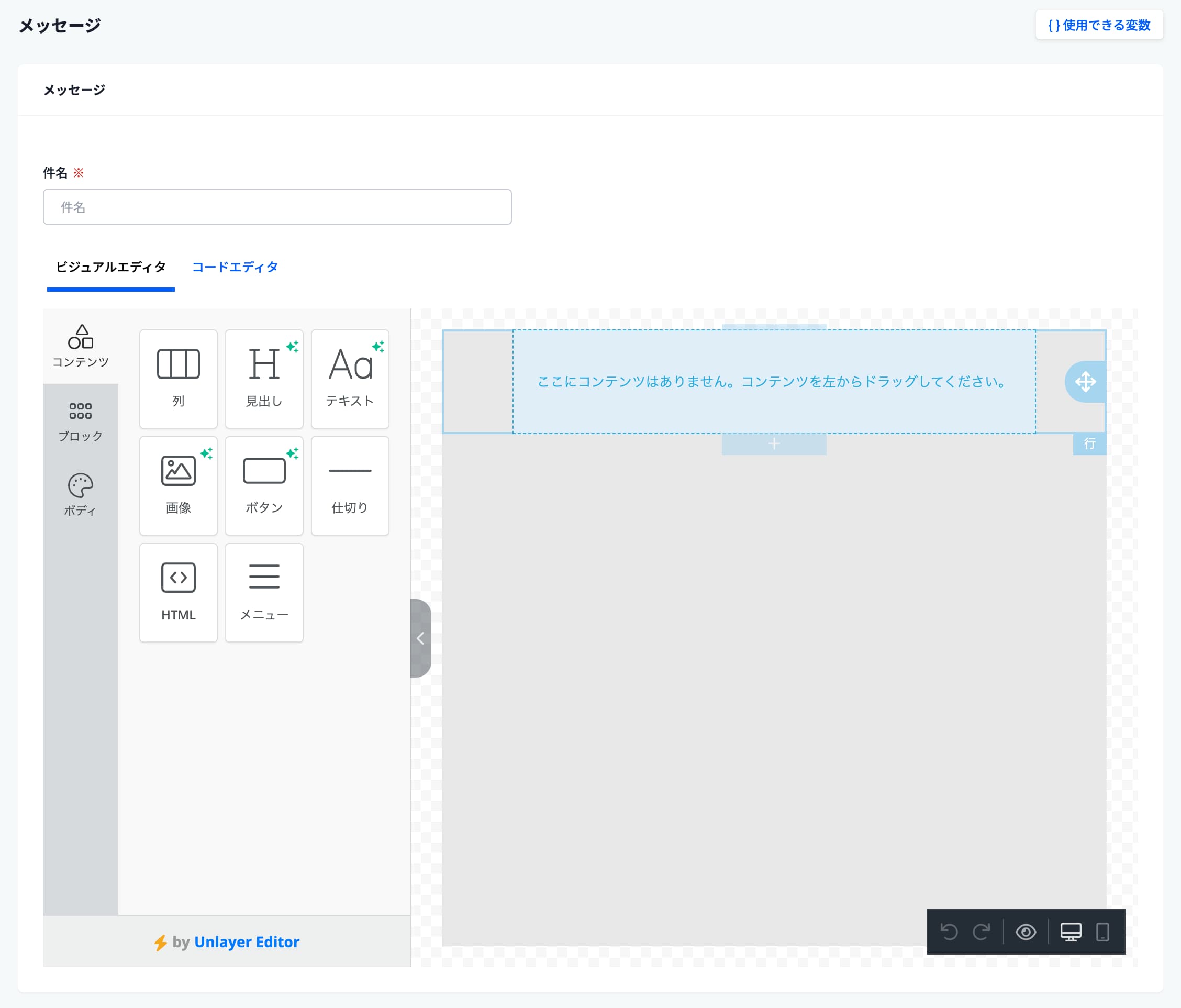Switch to the コードエディタ tab
The width and height of the screenshot is (1181, 1008).
(235, 267)
